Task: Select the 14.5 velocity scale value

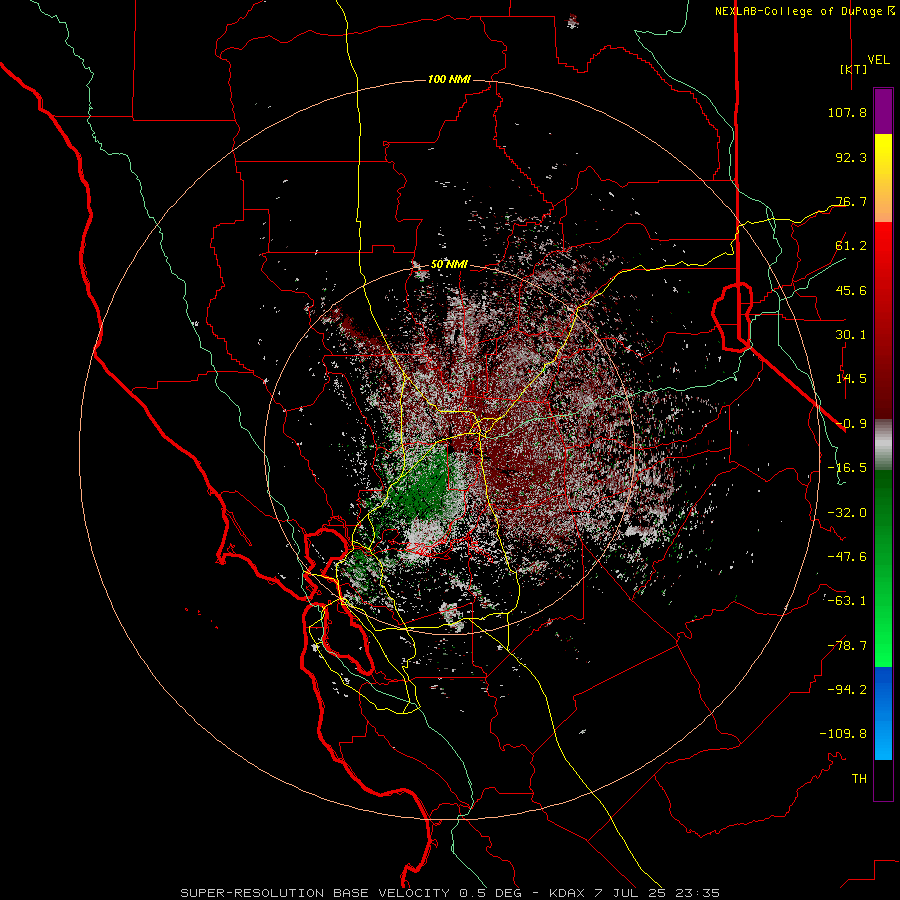Action: click(x=851, y=379)
